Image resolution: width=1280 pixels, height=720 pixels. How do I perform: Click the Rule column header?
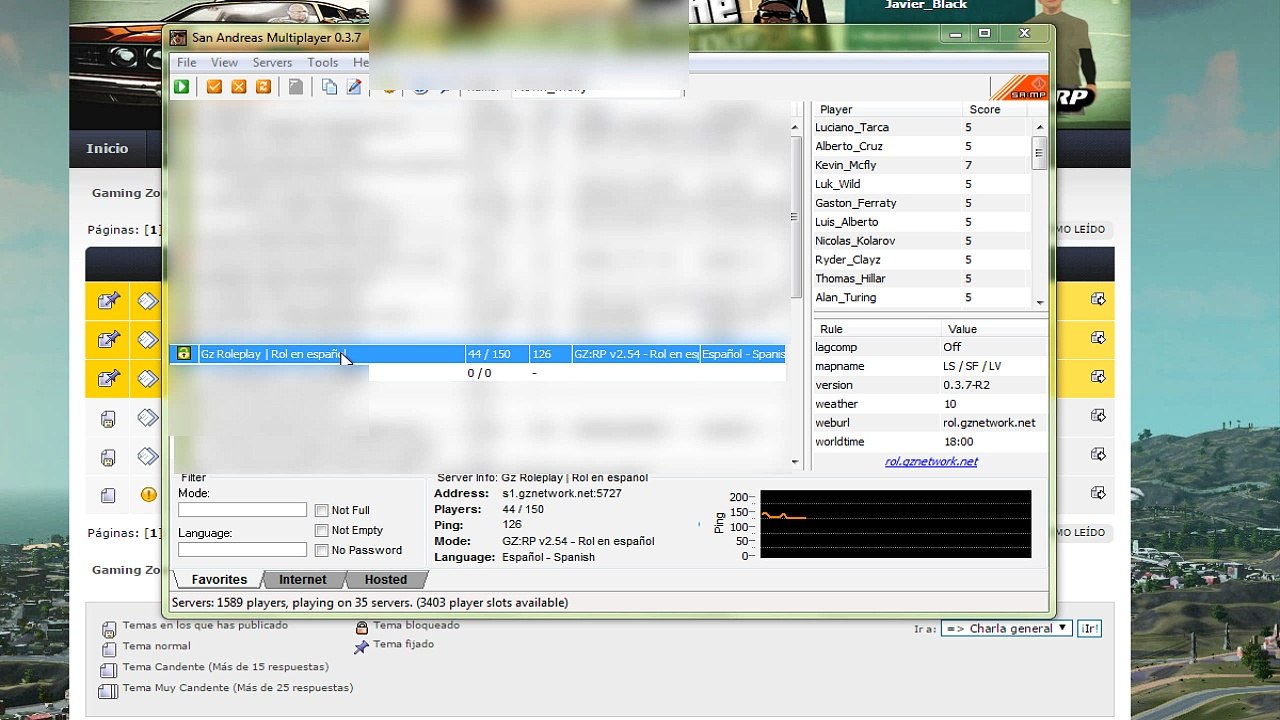[877, 329]
